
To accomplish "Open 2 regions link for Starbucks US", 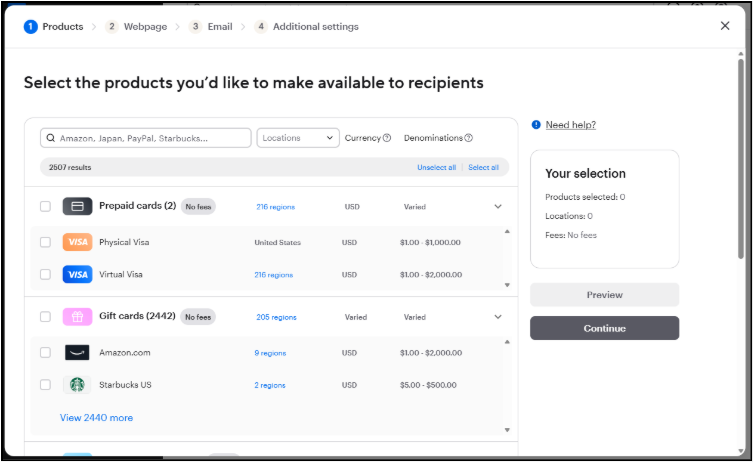I will tap(270, 385).
